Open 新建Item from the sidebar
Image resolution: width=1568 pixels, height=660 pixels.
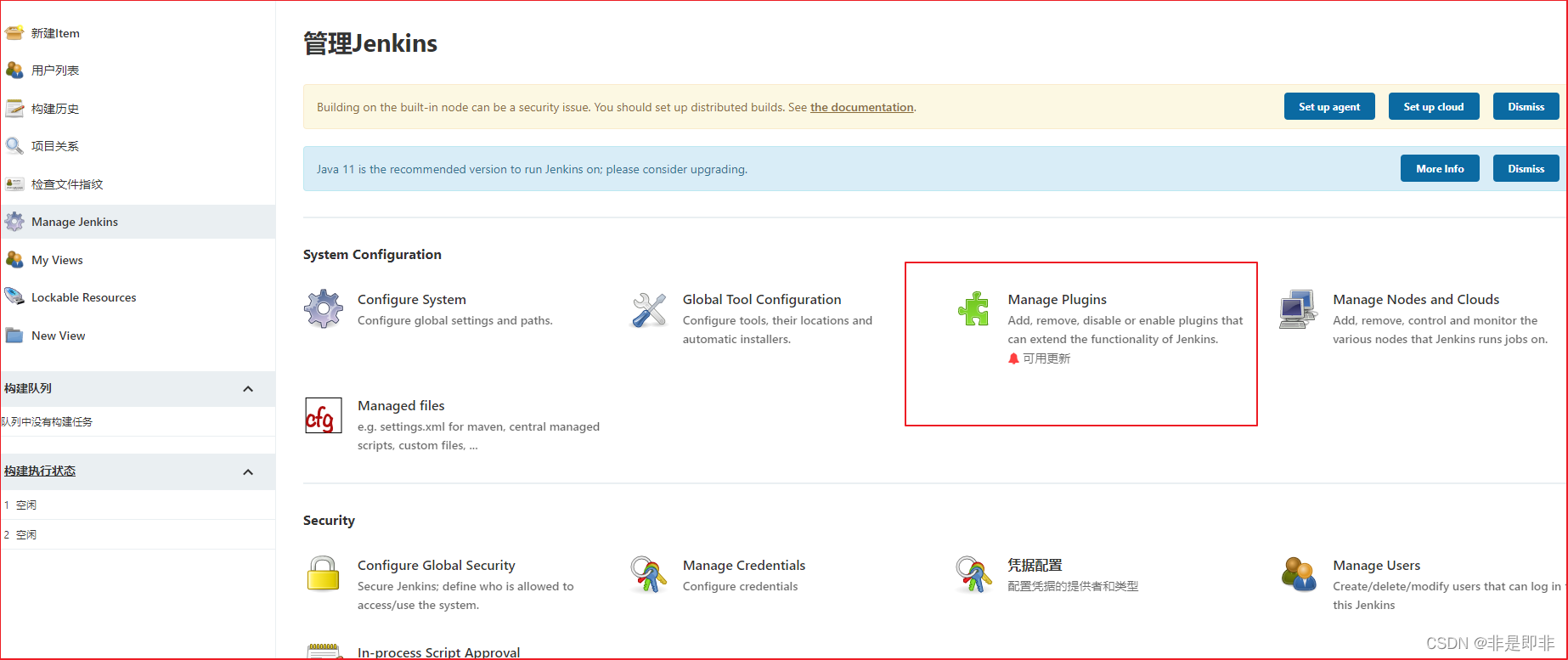[55, 33]
